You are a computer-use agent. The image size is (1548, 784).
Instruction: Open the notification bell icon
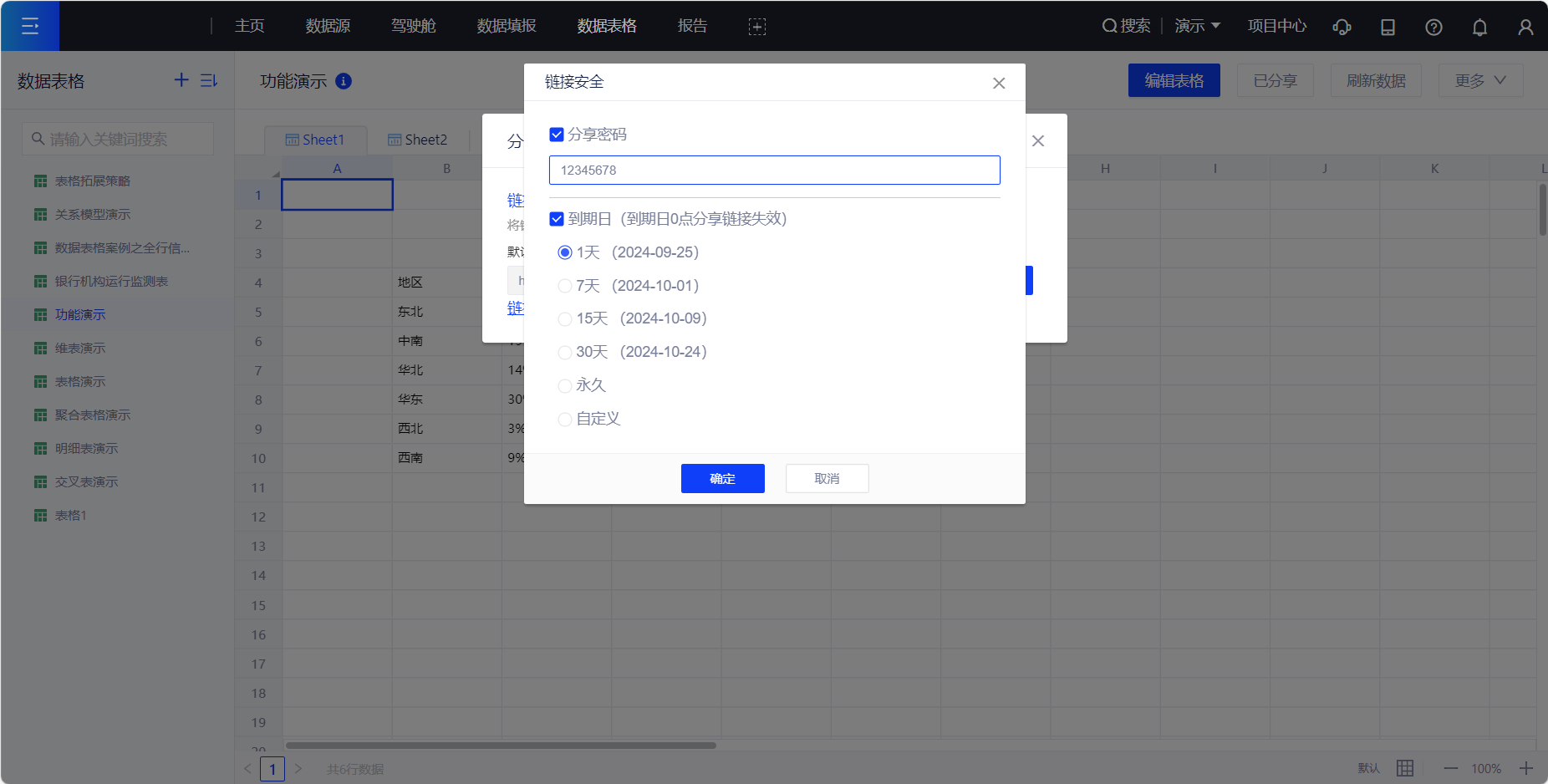(x=1479, y=27)
